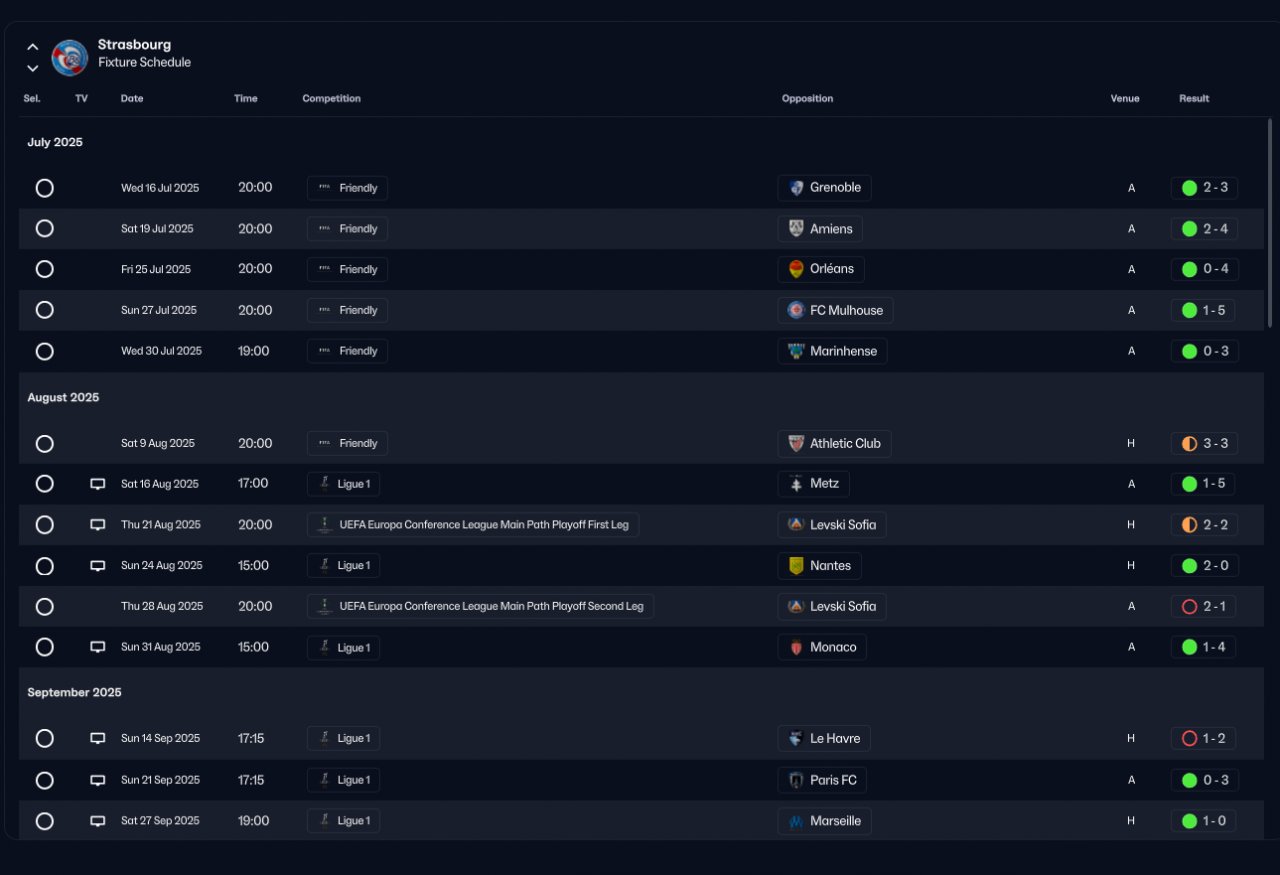Click the Paris FC club crest

pyautogui.click(x=796, y=780)
